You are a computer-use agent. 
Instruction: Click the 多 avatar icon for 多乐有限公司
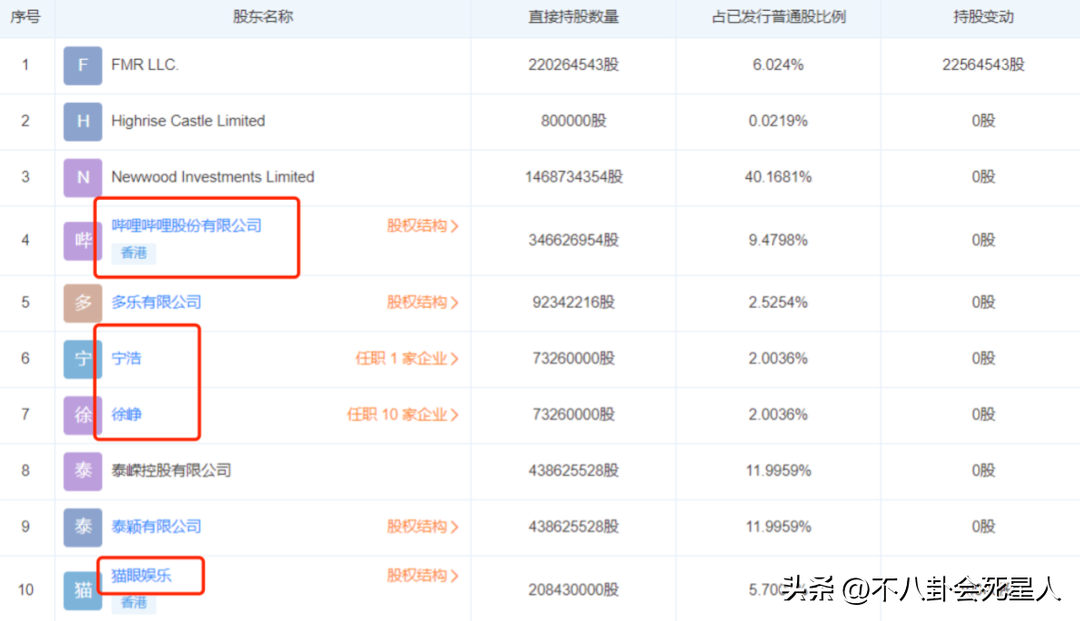pyautogui.click(x=83, y=303)
